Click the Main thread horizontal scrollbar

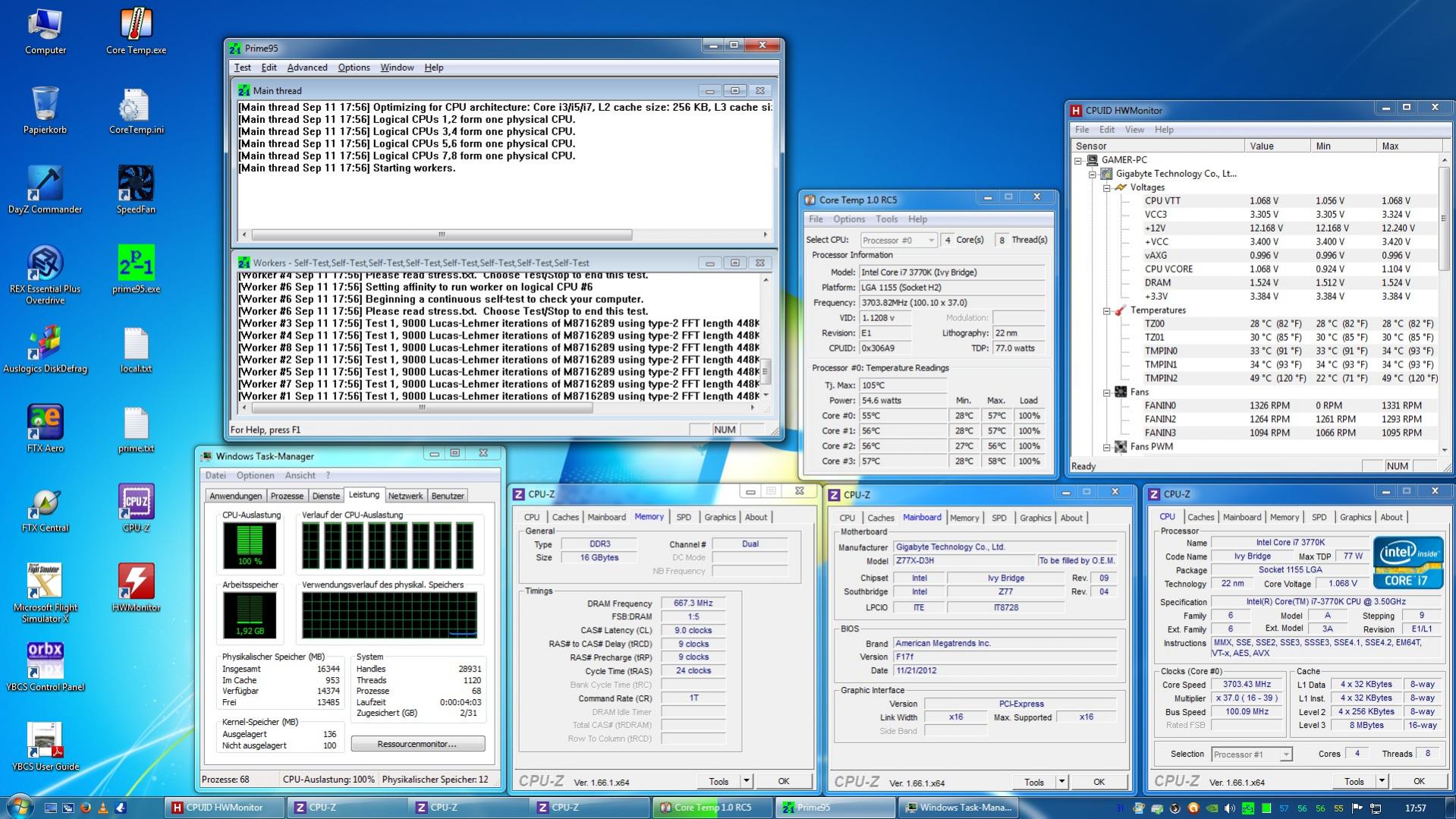click(x=442, y=235)
